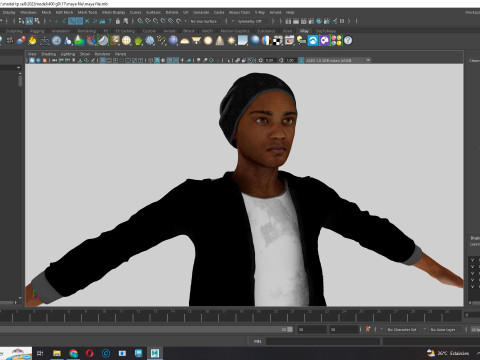The height and width of the screenshot is (360, 480).
Task: Open File Explorer from the taskbar
Action: [x=57, y=353]
